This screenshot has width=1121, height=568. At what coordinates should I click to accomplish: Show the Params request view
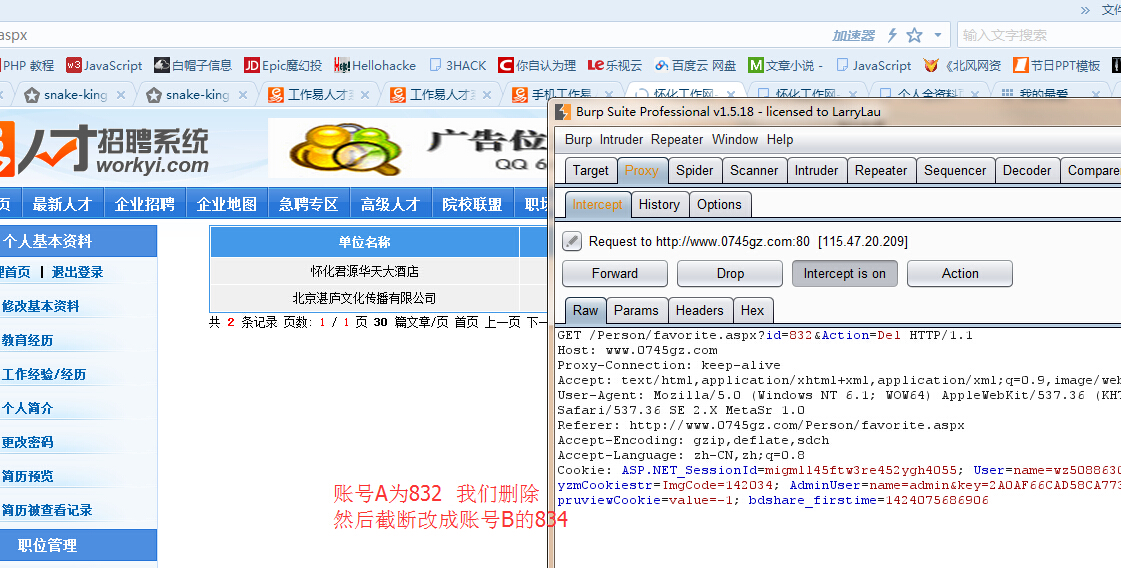pyautogui.click(x=636, y=310)
